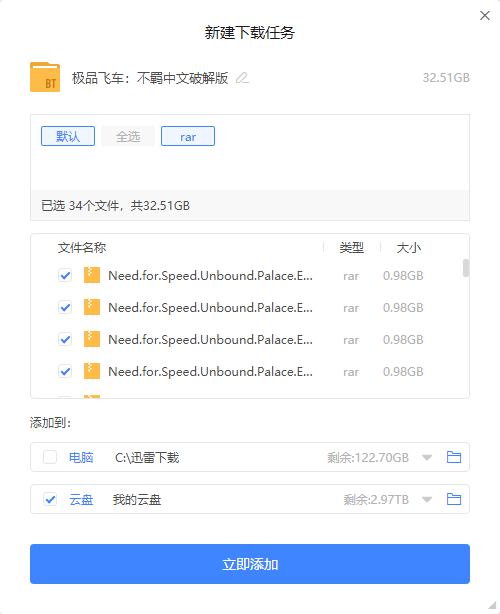
Task: Click the archive icon of the third rar file
Action: [92, 339]
